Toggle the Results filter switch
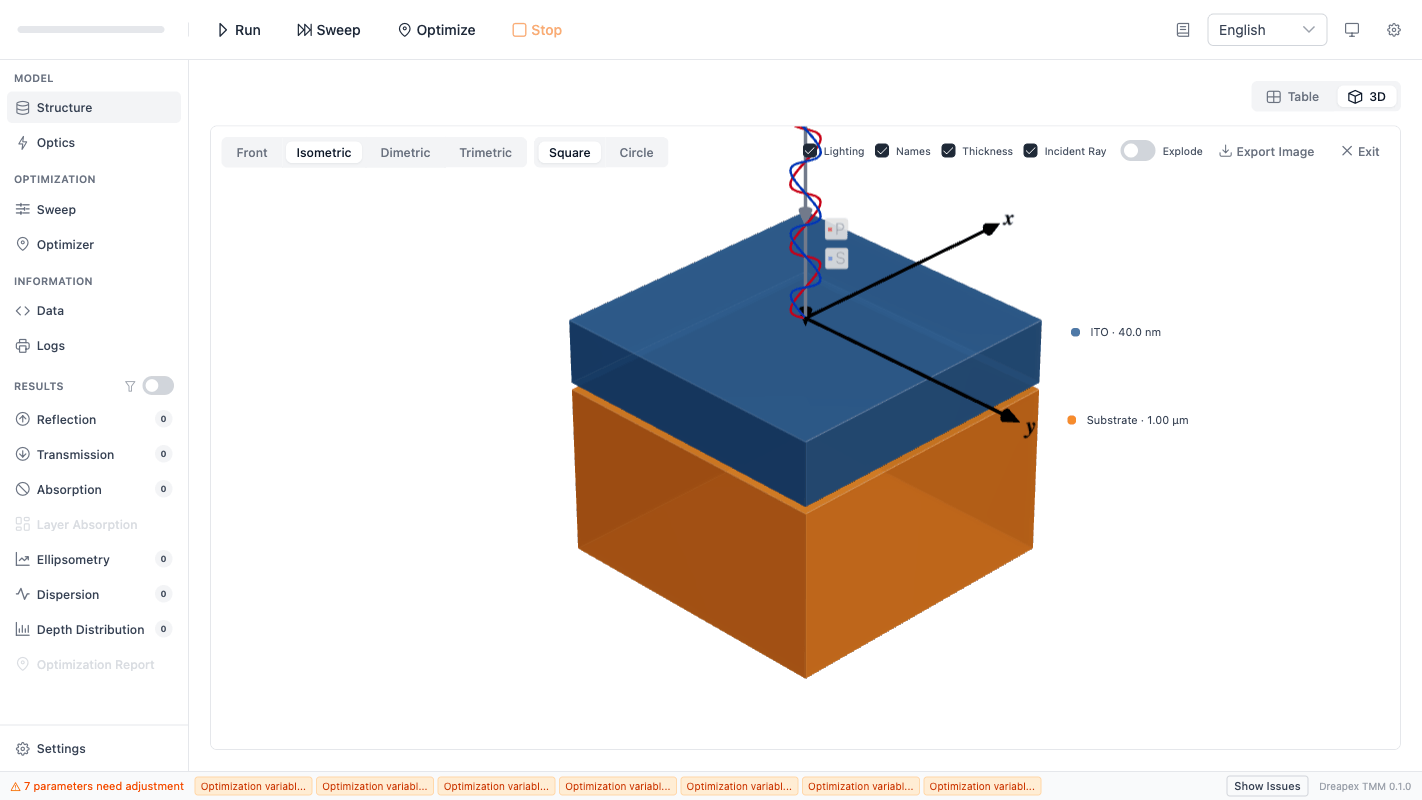The image size is (1422, 800). 157,385
